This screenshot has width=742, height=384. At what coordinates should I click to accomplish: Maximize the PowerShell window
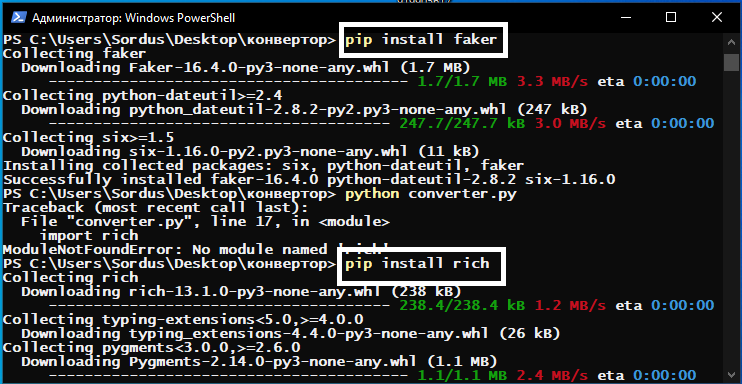pyautogui.click(x=671, y=18)
